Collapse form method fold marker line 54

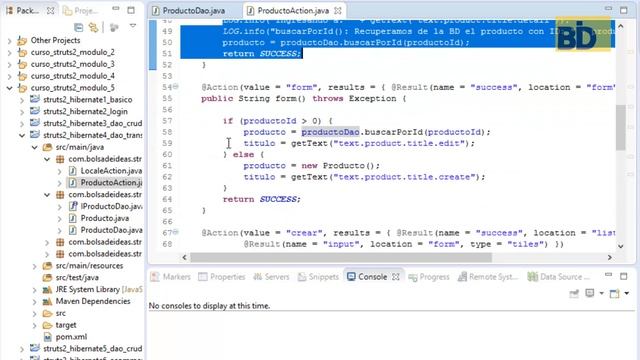coord(176,87)
